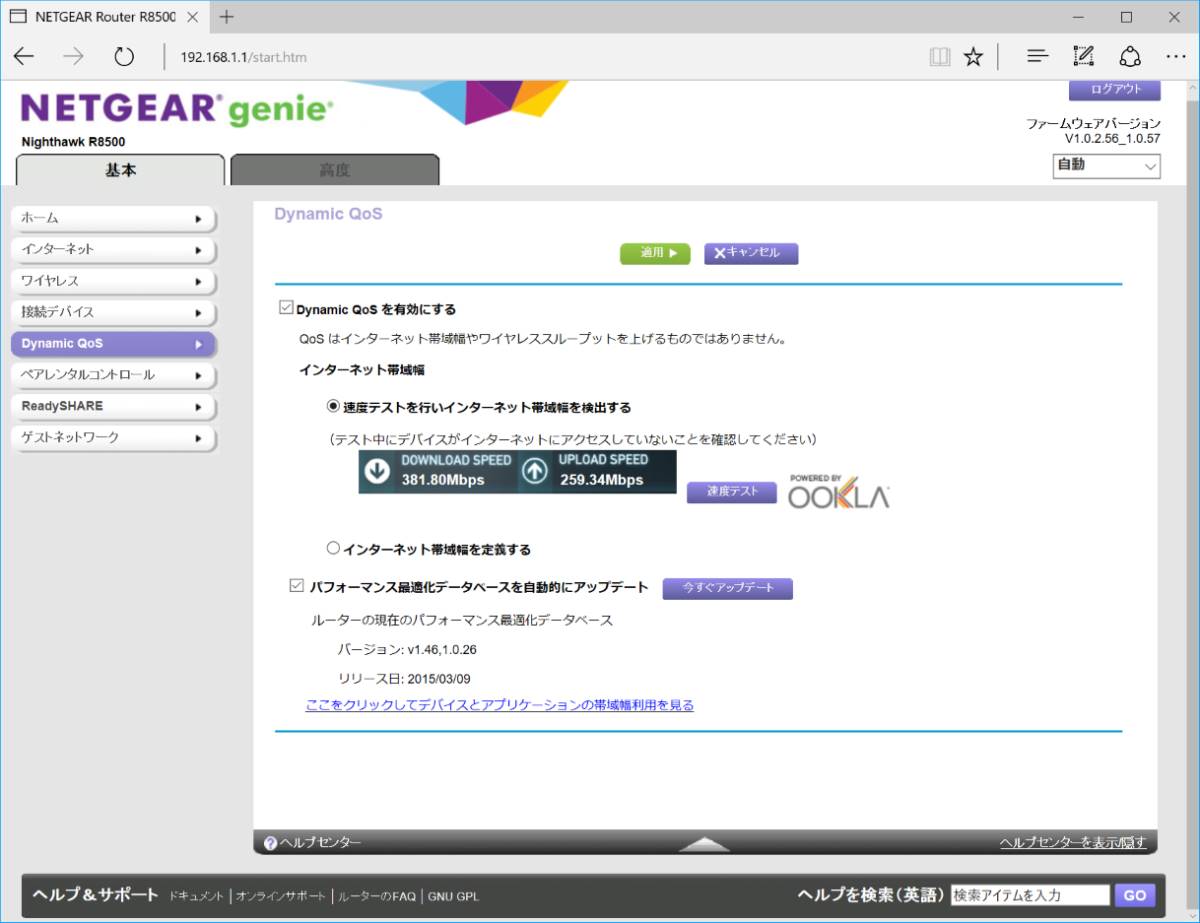
Task: Click the 速度テスト button
Action: (731, 492)
